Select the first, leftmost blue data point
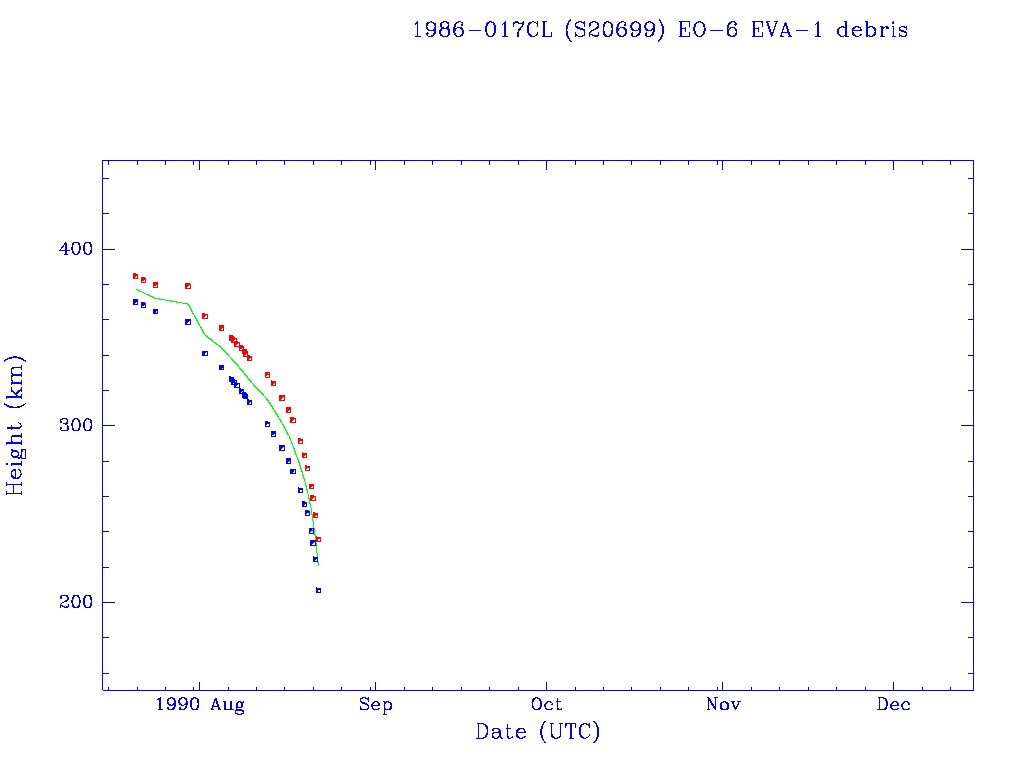Viewport: 1024px width, 768px height. pos(135,302)
